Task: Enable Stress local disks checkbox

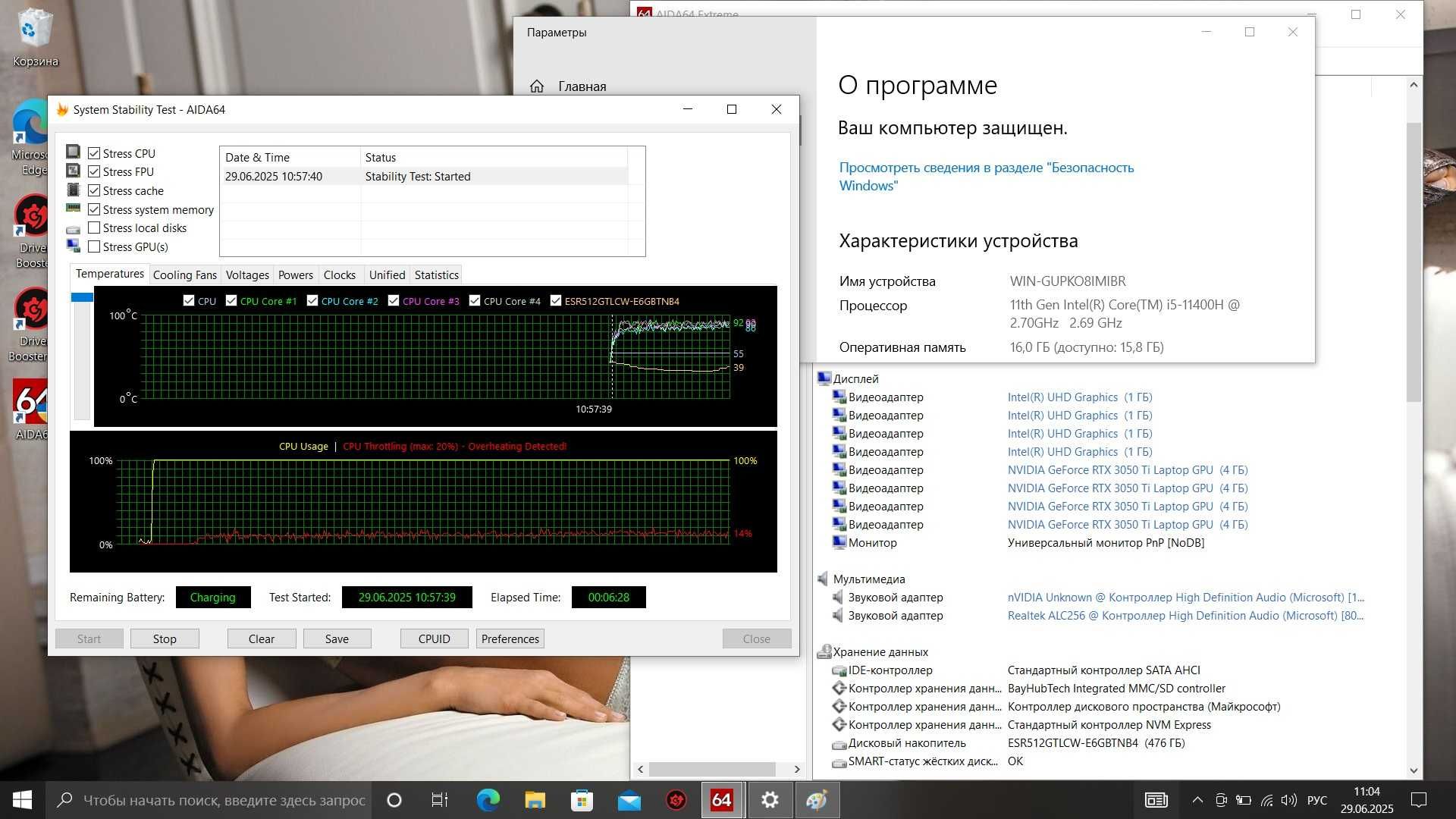Action: click(x=94, y=227)
